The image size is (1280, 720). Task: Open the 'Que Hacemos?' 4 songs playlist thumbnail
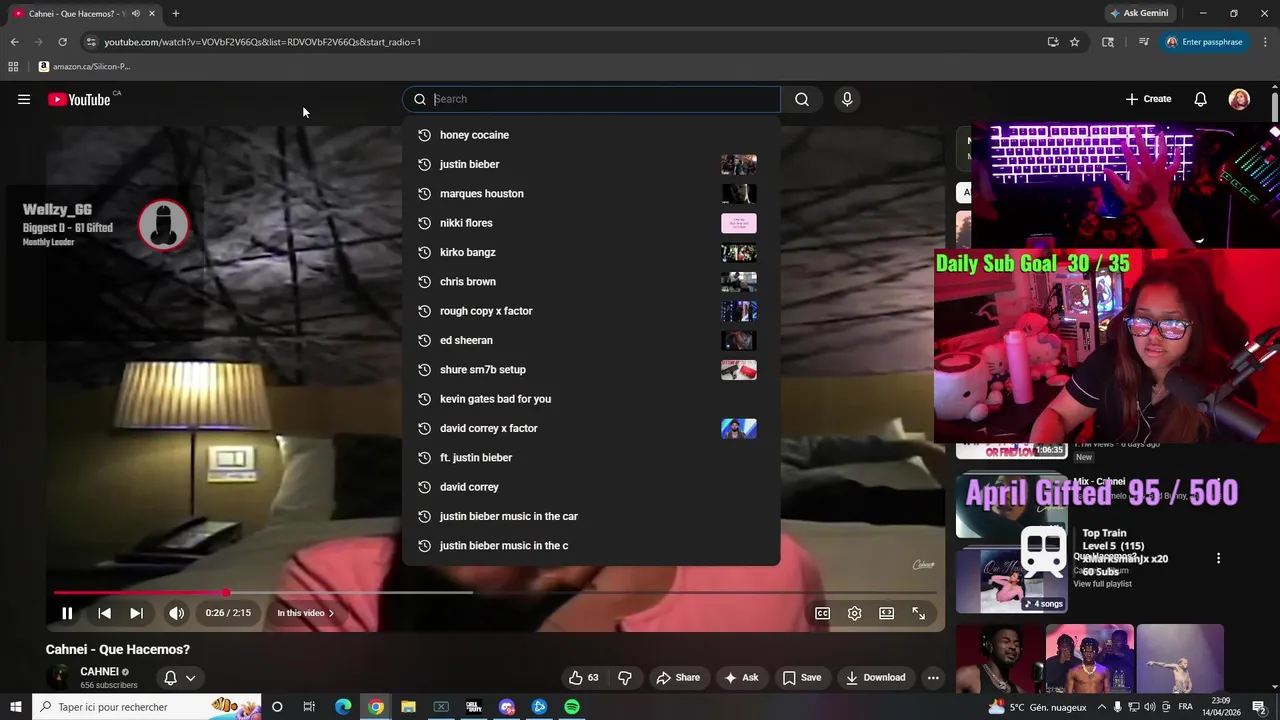1011,580
